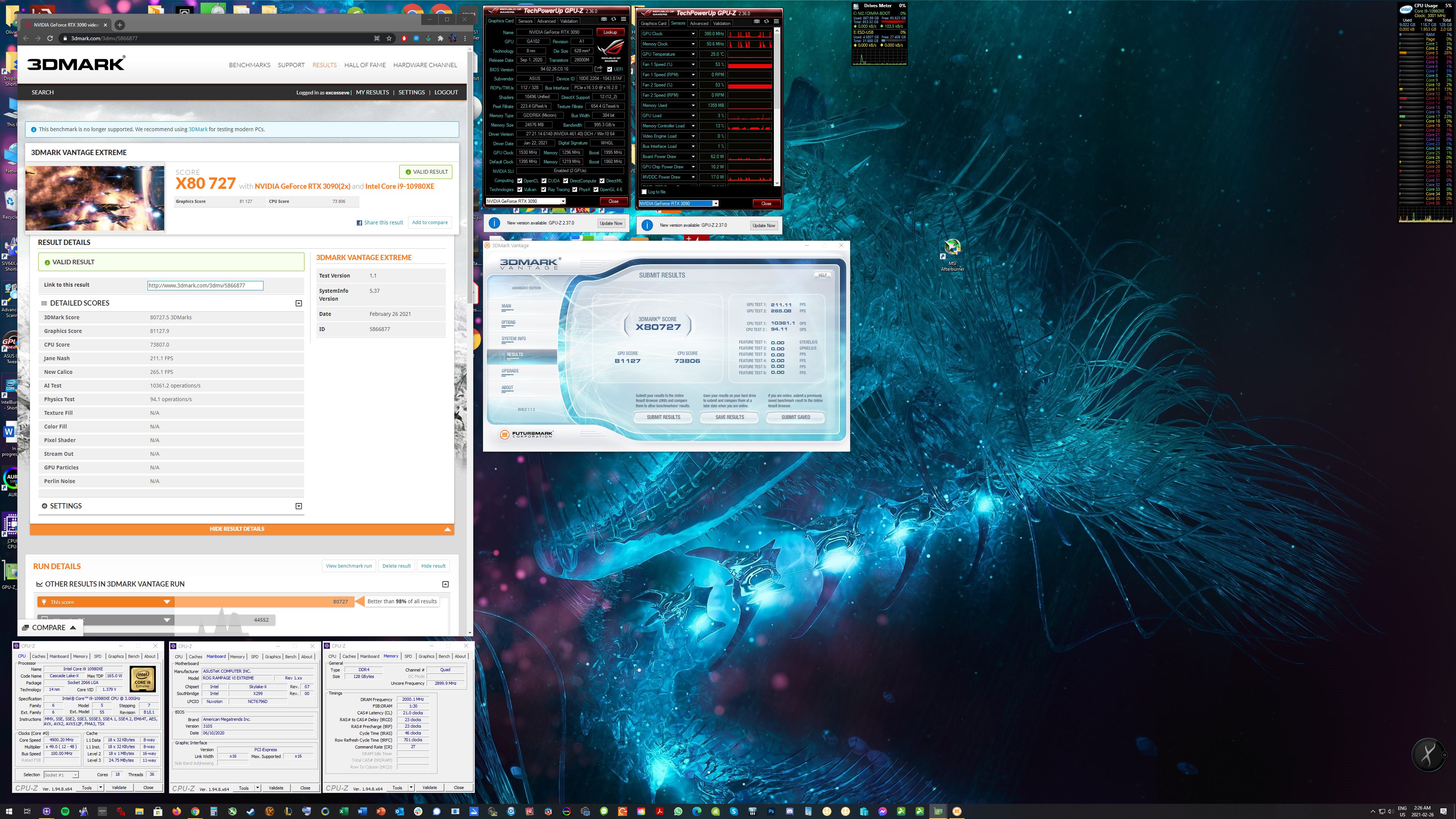Image resolution: width=1456 pixels, height=819 pixels.
Task: Click the BIOS export share icon in GPU-Z
Action: tap(598, 69)
